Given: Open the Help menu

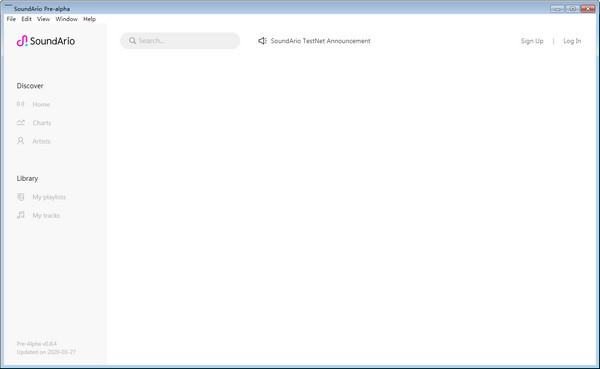Looking at the screenshot, I should (x=90, y=19).
